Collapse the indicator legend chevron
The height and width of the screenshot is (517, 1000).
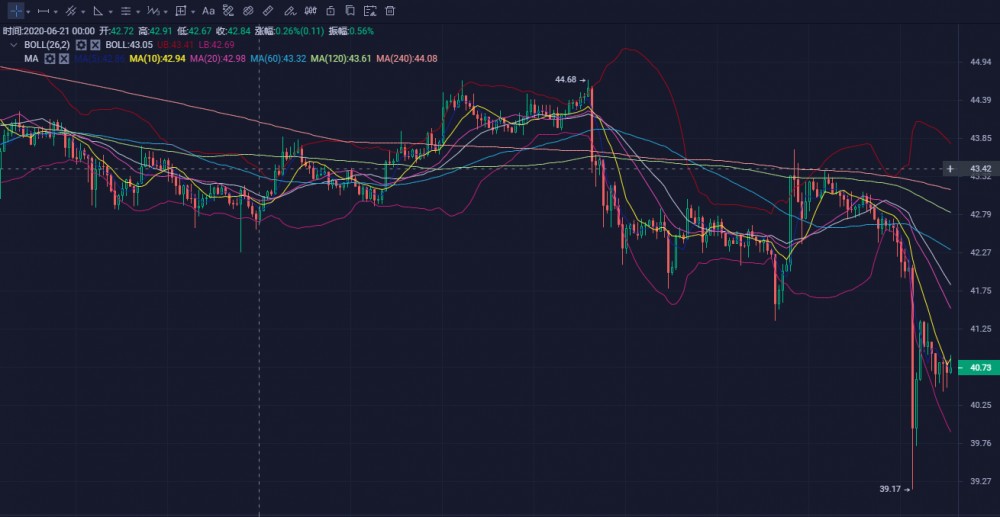point(13,45)
